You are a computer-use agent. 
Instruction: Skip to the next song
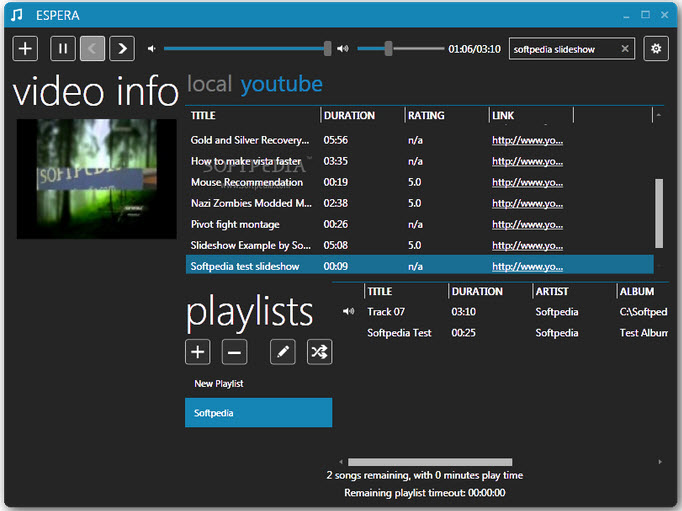pos(121,48)
